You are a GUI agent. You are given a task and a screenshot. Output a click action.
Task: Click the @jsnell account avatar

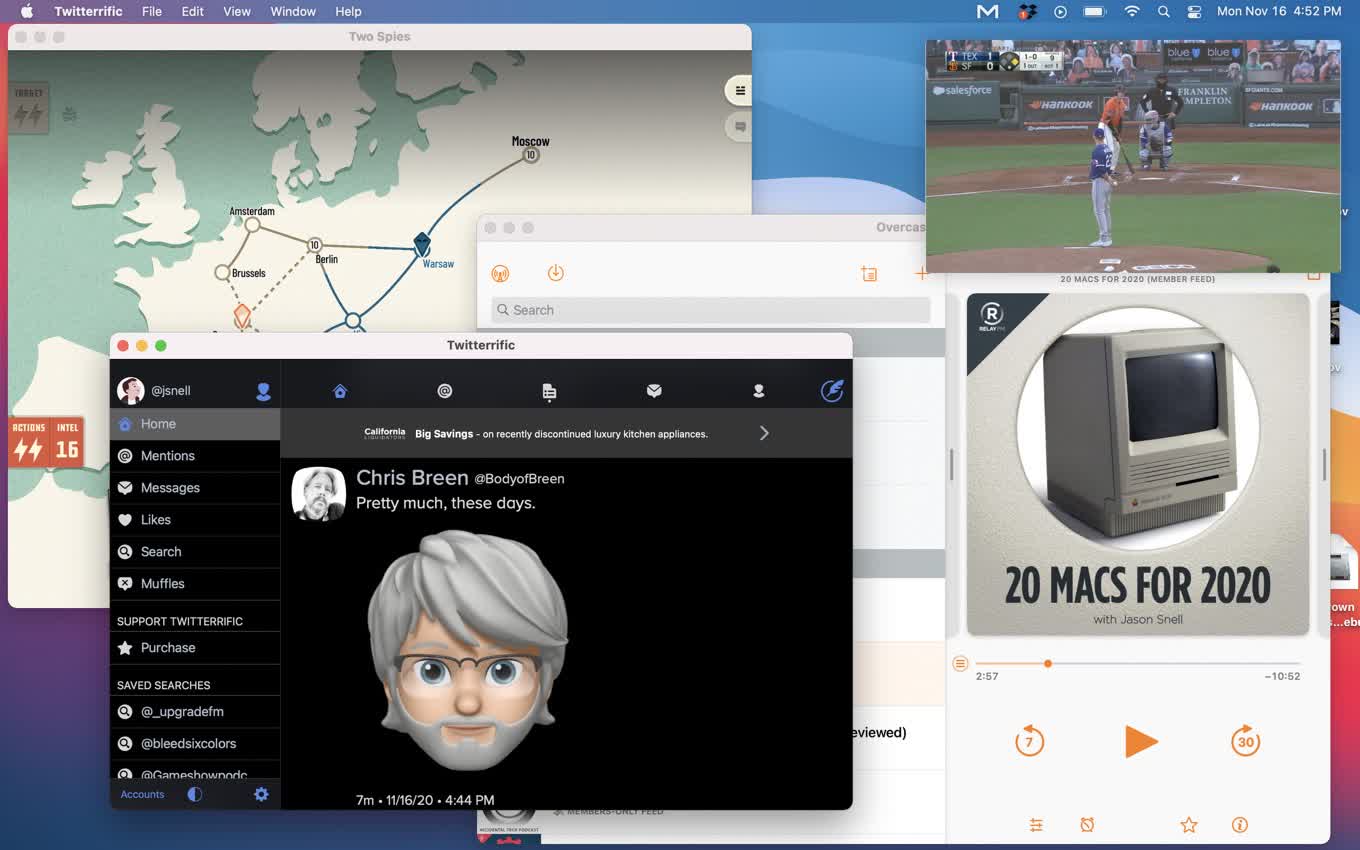131,391
